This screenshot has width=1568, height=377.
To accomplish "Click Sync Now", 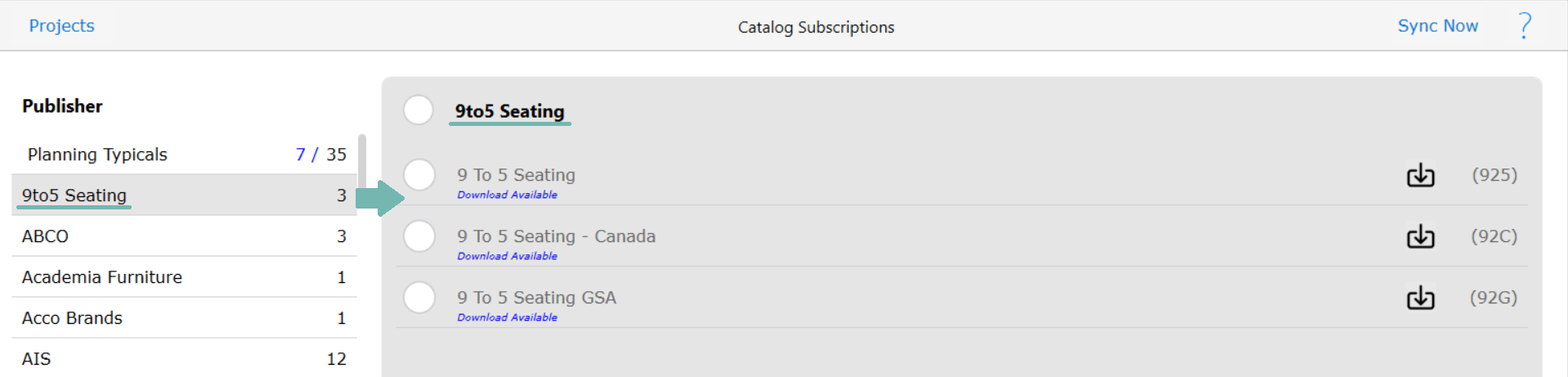I will point(1437,26).
